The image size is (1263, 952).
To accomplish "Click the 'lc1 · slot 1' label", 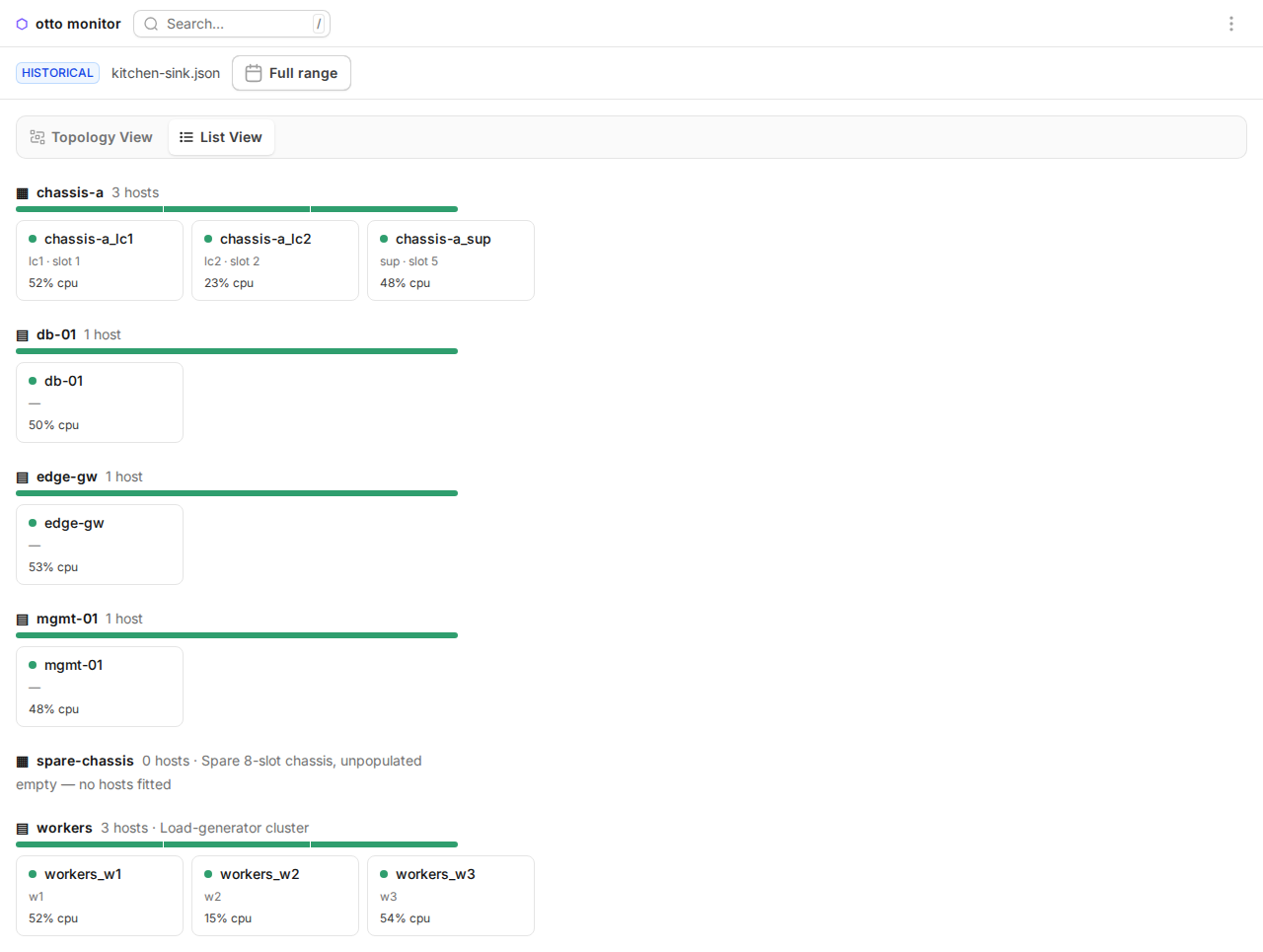I will tap(54, 261).
